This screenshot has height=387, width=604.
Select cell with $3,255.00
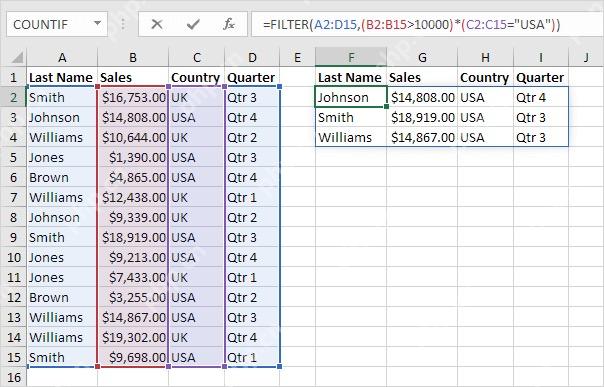coord(133,297)
